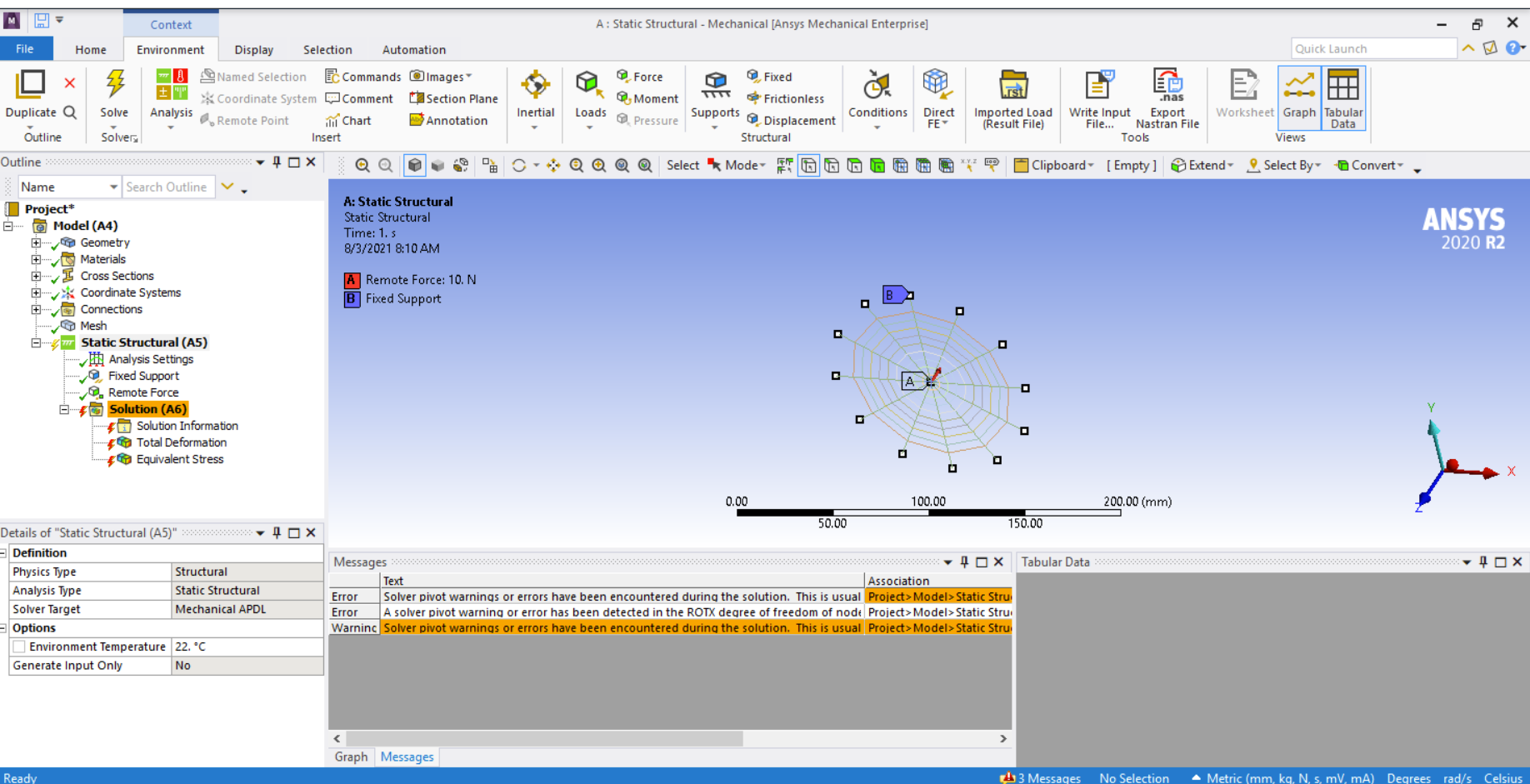Click the Section Plane tool

click(x=453, y=98)
